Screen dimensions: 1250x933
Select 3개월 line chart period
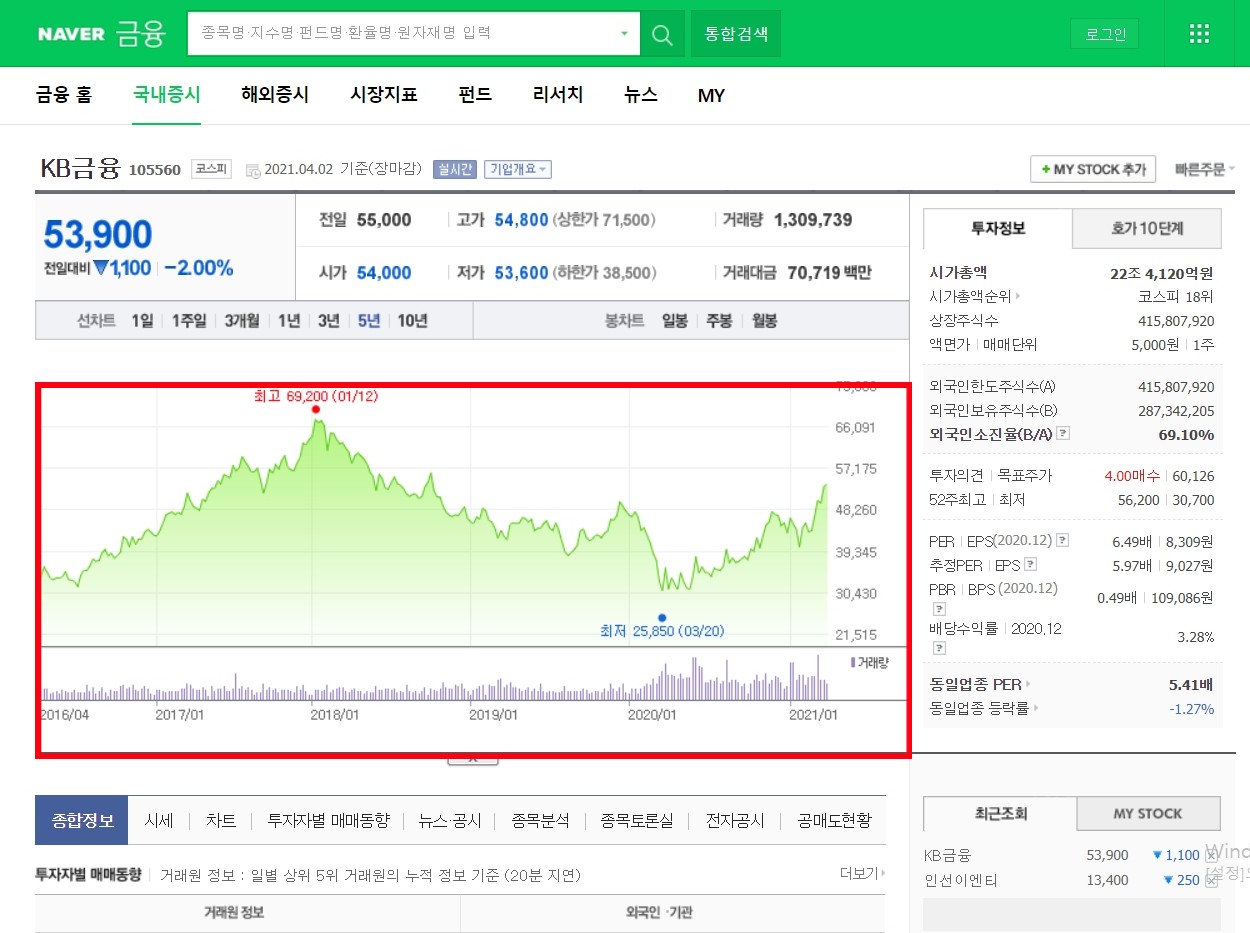[241, 321]
